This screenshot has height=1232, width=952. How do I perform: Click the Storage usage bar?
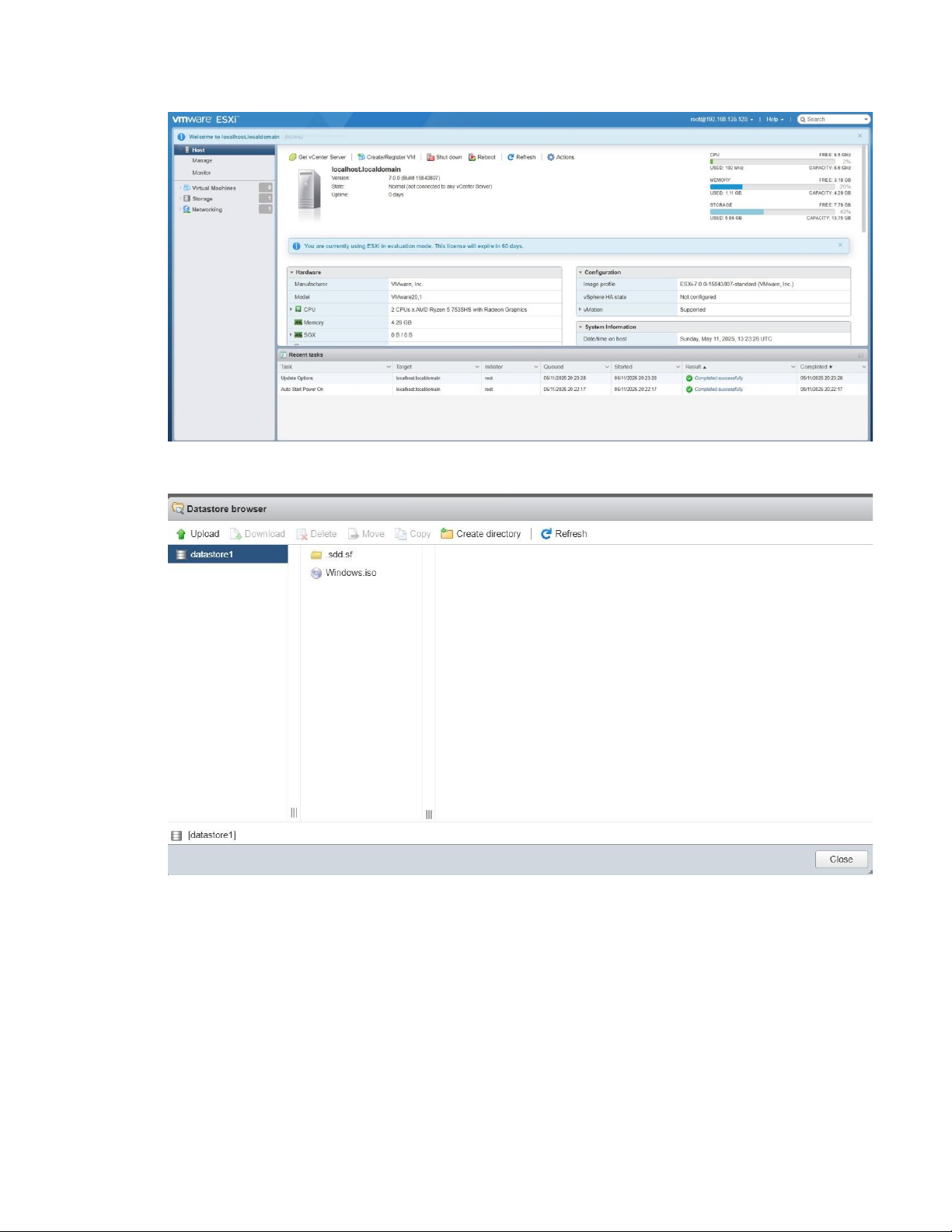click(x=772, y=211)
